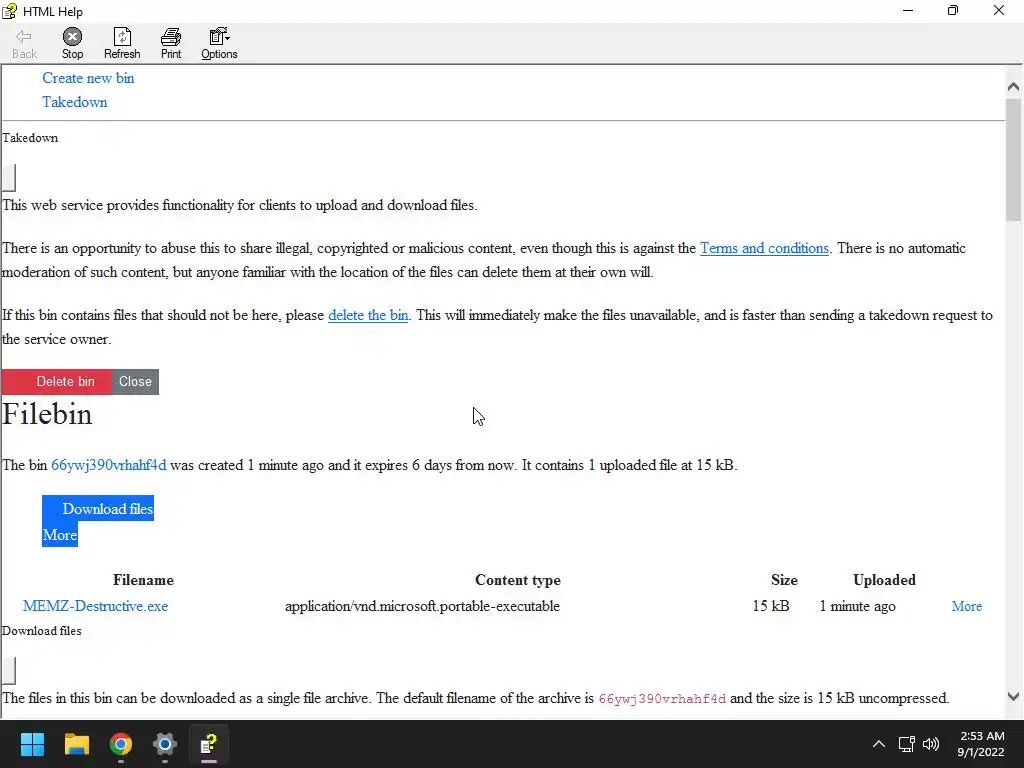Viewport: 1024px width, 768px height.
Task: Click the Filebin heading
Action: point(47,415)
